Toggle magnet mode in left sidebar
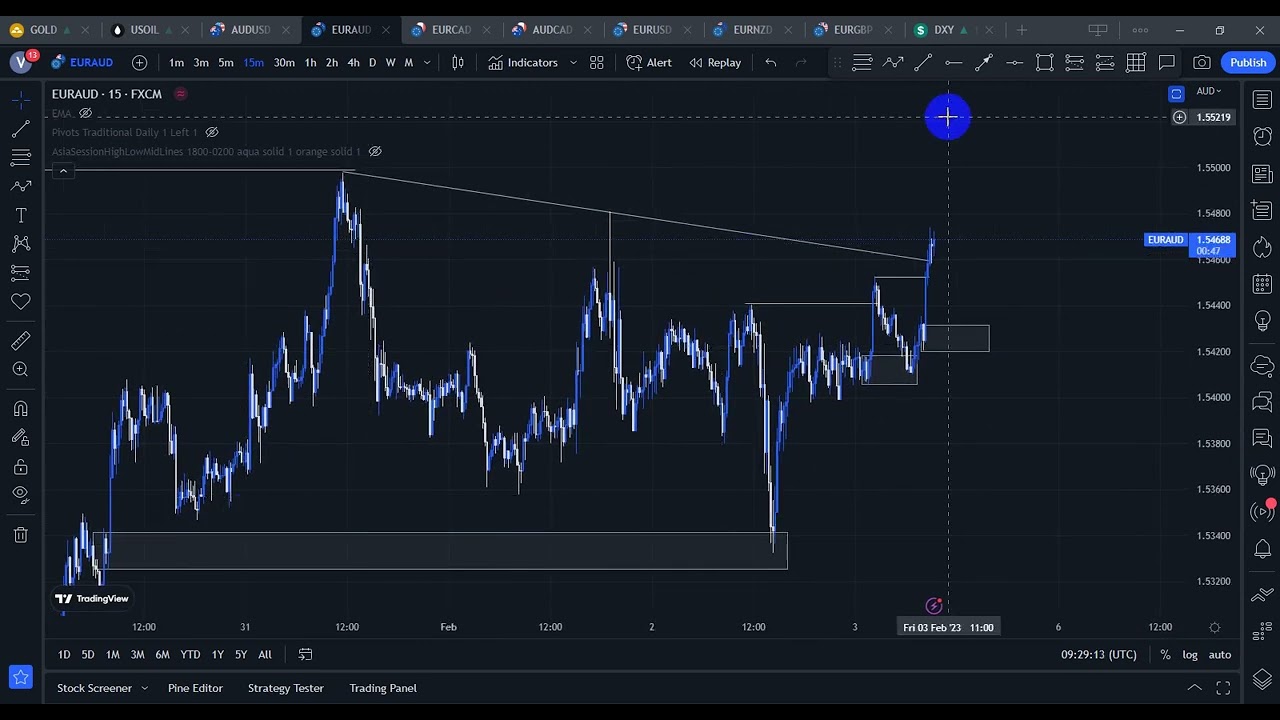Image resolution: width=1280 pixels, height=720 pixels. point(20,409)
